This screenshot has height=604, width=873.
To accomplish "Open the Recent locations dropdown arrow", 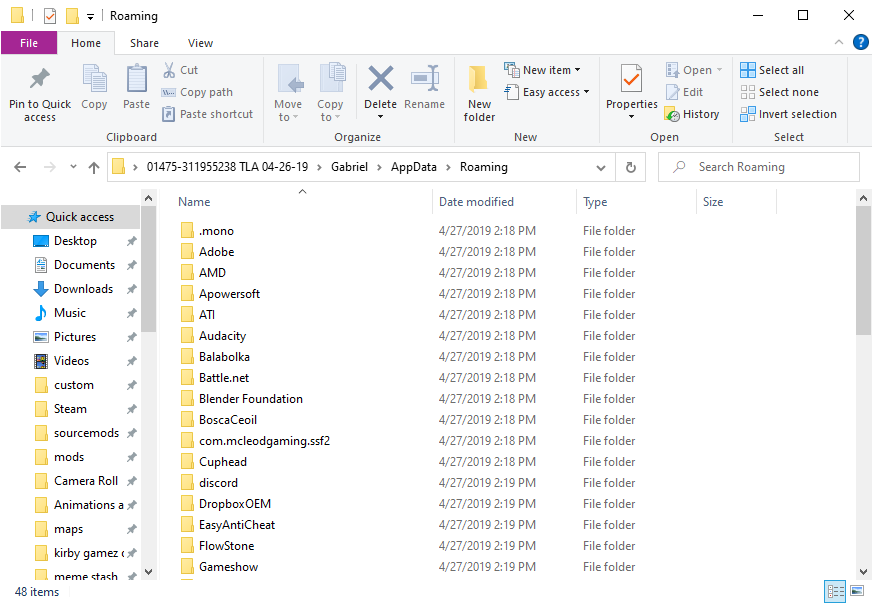I will point(73,166).
